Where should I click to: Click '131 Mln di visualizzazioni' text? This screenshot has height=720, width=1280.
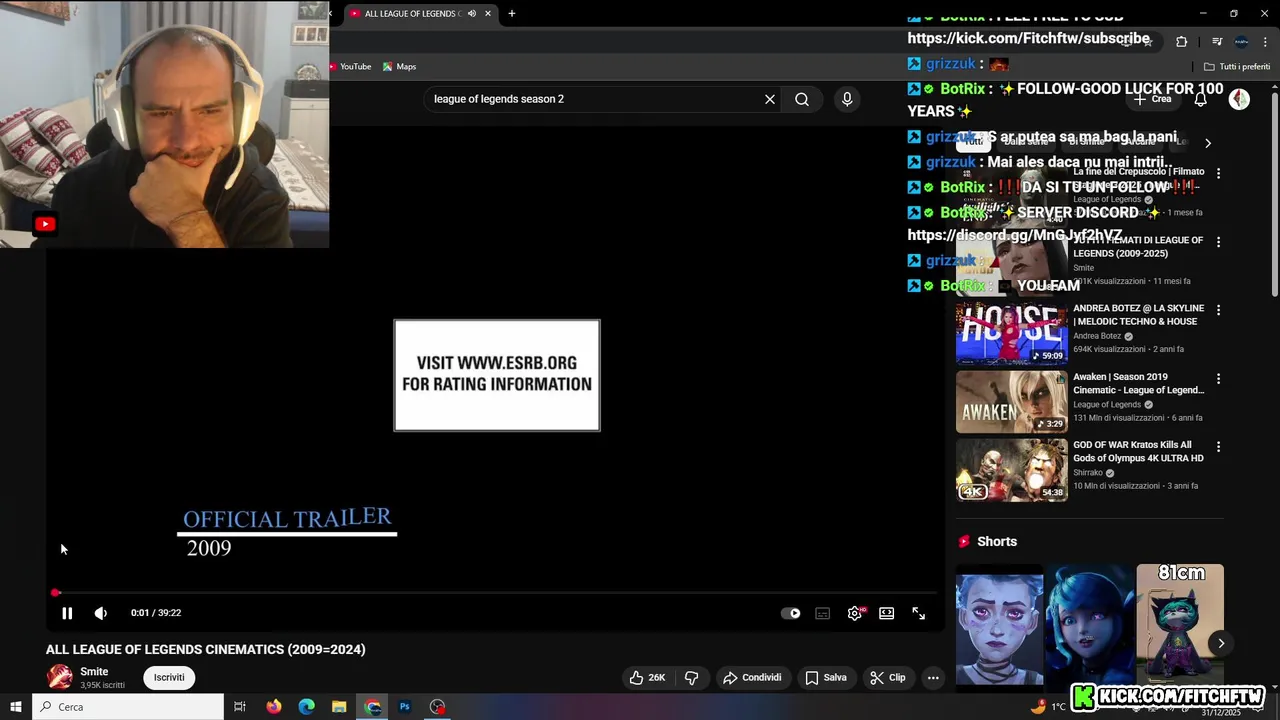[1118, 418]
